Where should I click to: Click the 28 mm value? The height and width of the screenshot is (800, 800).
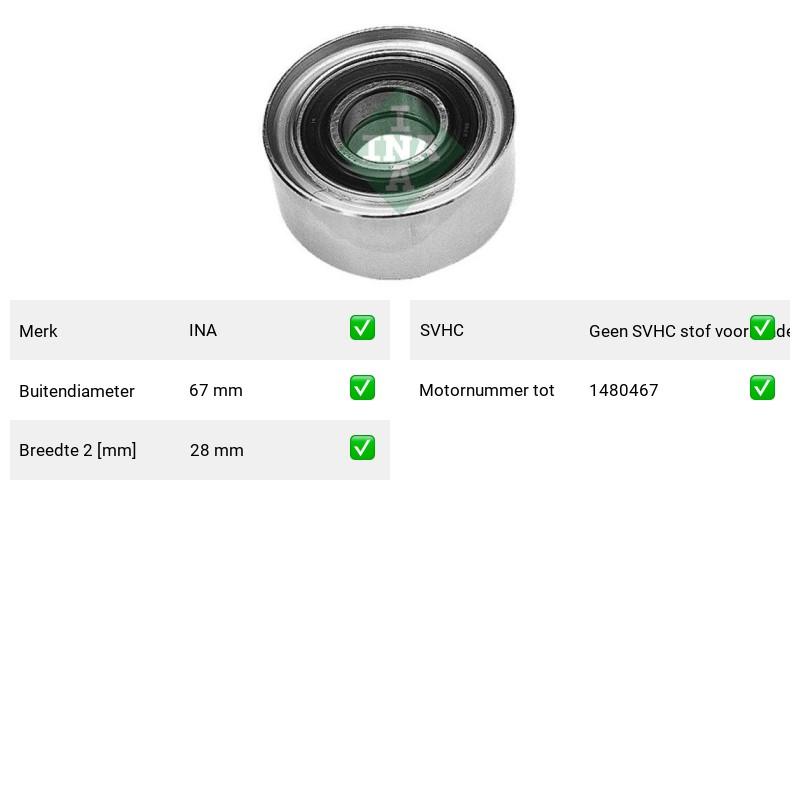pos(217,451)
